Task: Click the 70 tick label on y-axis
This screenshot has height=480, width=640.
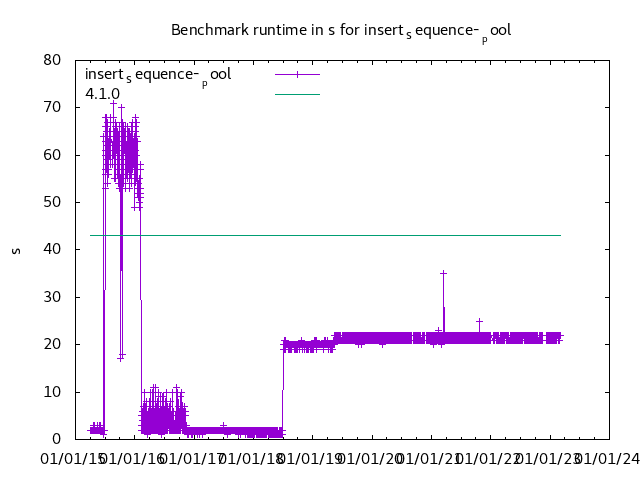Action: point(52,107)
